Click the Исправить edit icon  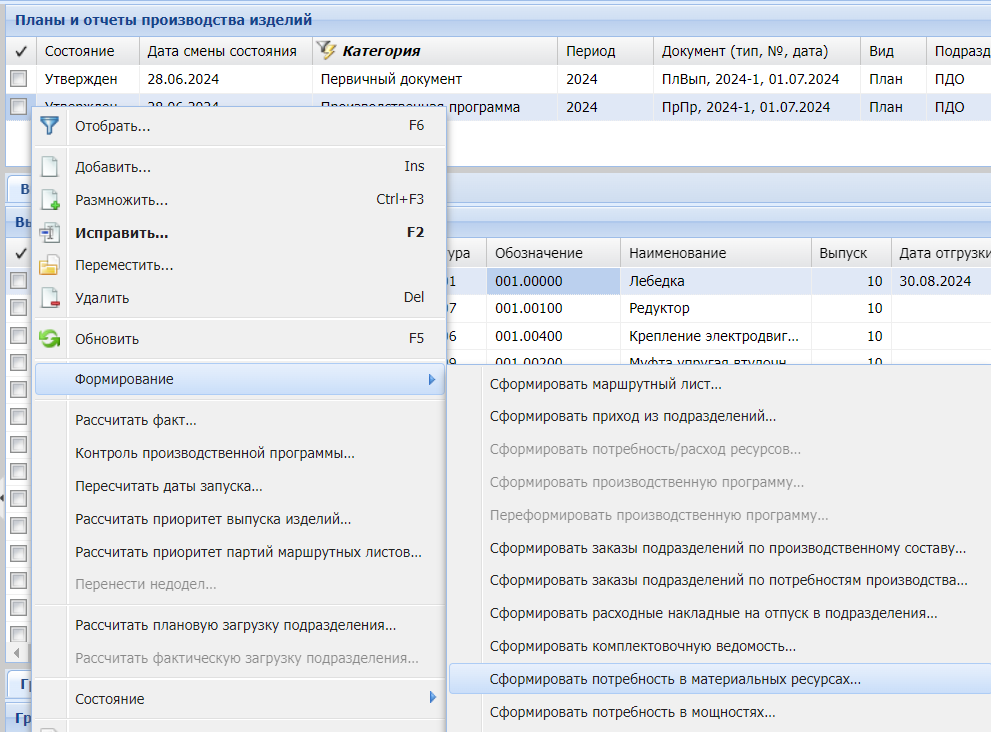pyautogui.click(x=49, y=233)
